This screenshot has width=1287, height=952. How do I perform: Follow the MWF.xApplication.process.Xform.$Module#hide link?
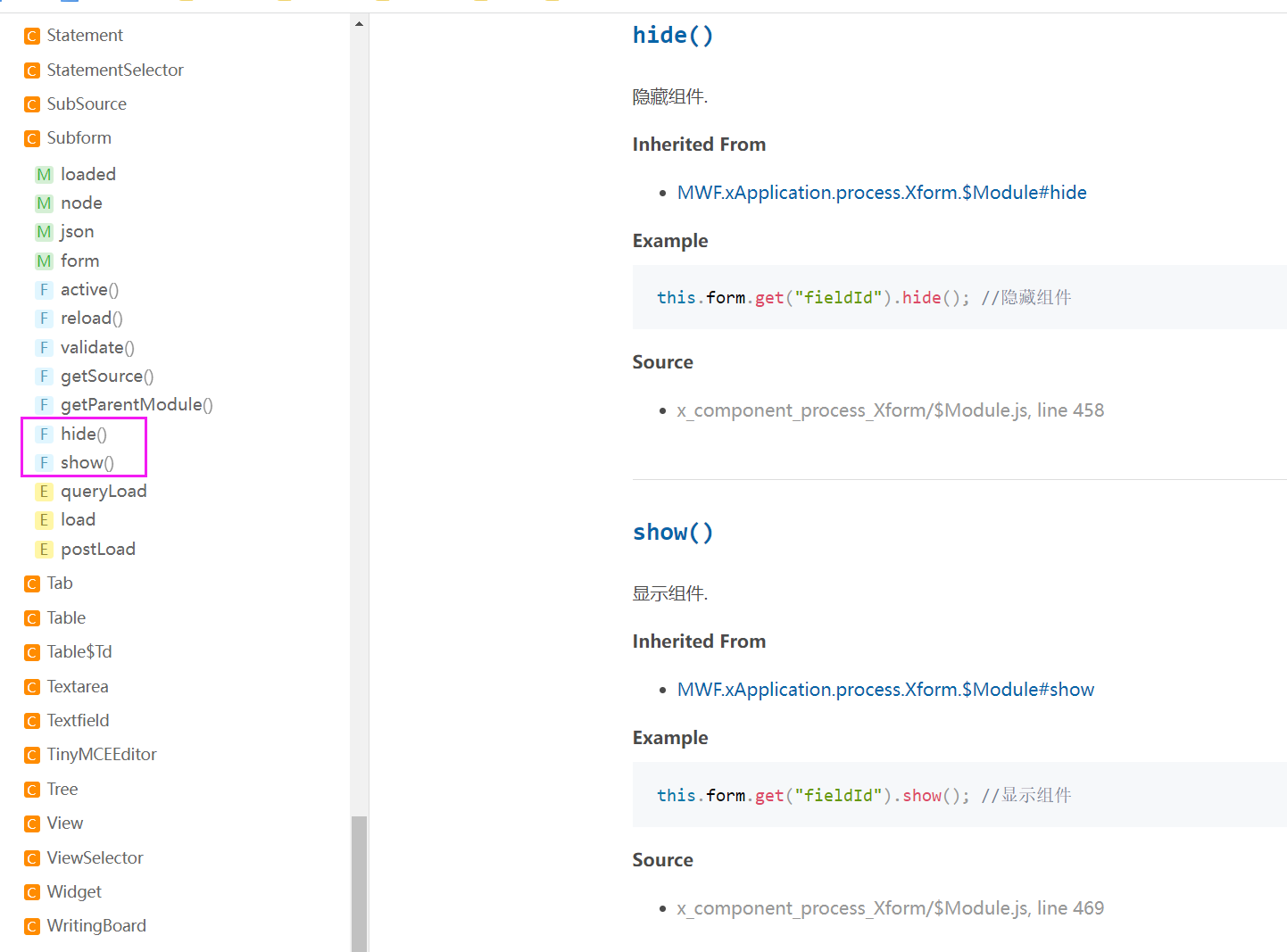(881, 193)
